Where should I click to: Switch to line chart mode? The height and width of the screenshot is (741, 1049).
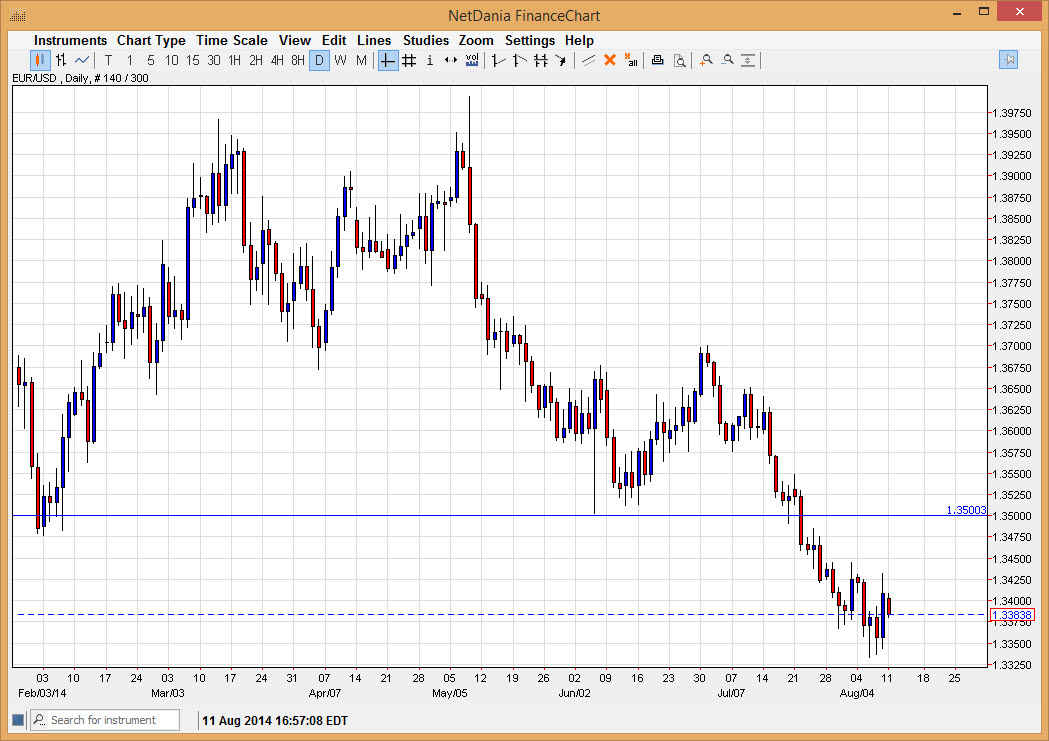click(x=80, y=60)
